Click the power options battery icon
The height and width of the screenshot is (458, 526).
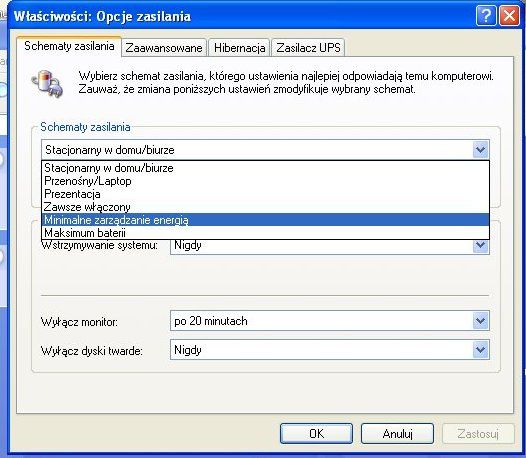(x=47, y=83)
